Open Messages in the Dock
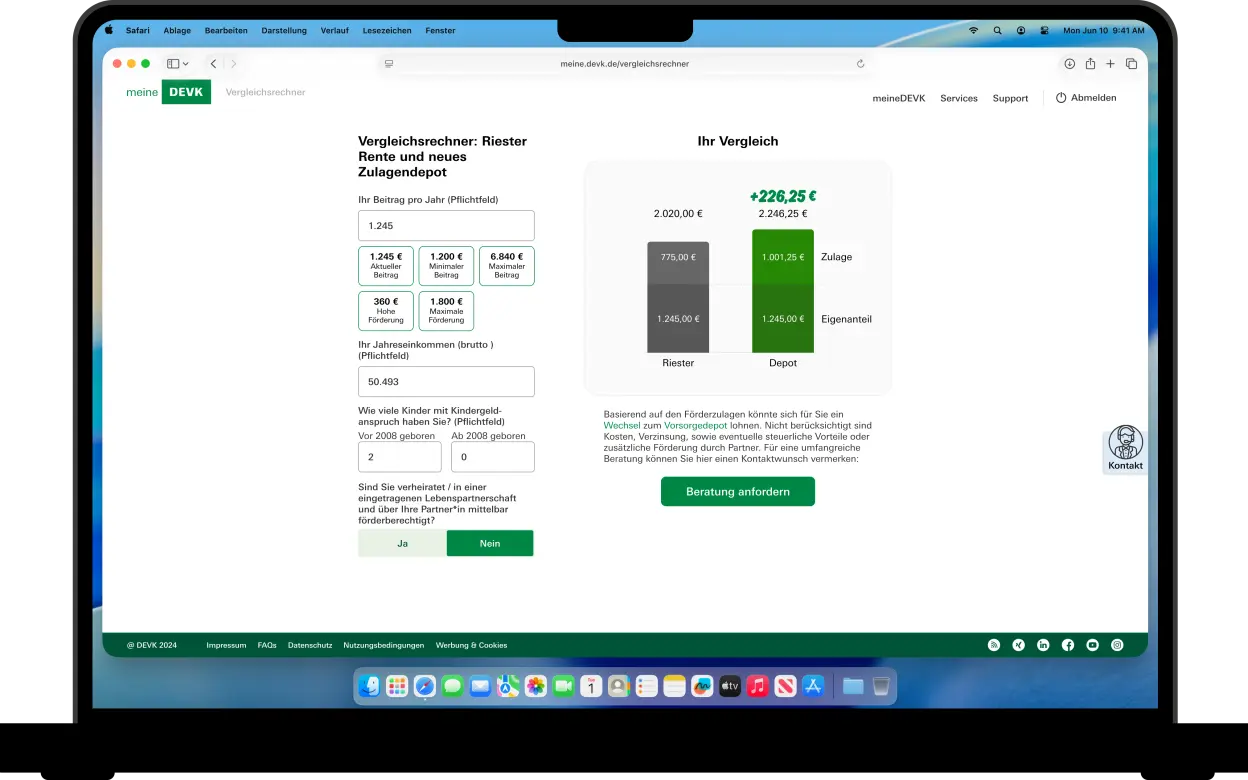The image size is (1248, 780). tap(452, 686)
